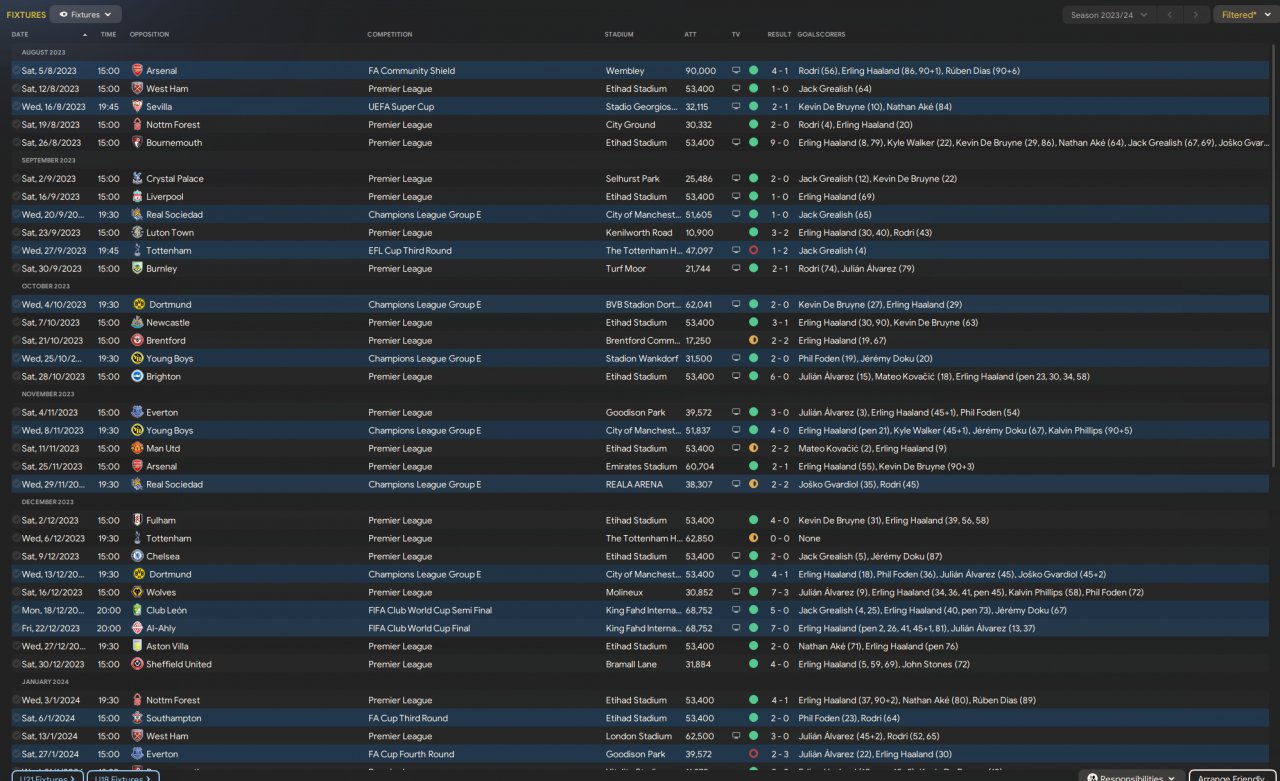Click the Bournemouth club badge

click(x=137, y=143)
